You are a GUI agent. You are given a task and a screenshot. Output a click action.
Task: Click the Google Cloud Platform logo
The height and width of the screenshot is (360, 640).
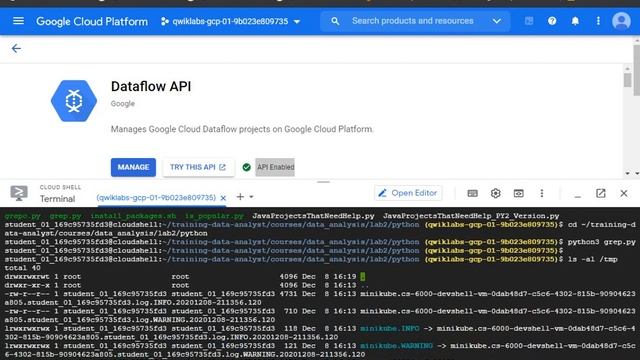click(x=92, y=21)
